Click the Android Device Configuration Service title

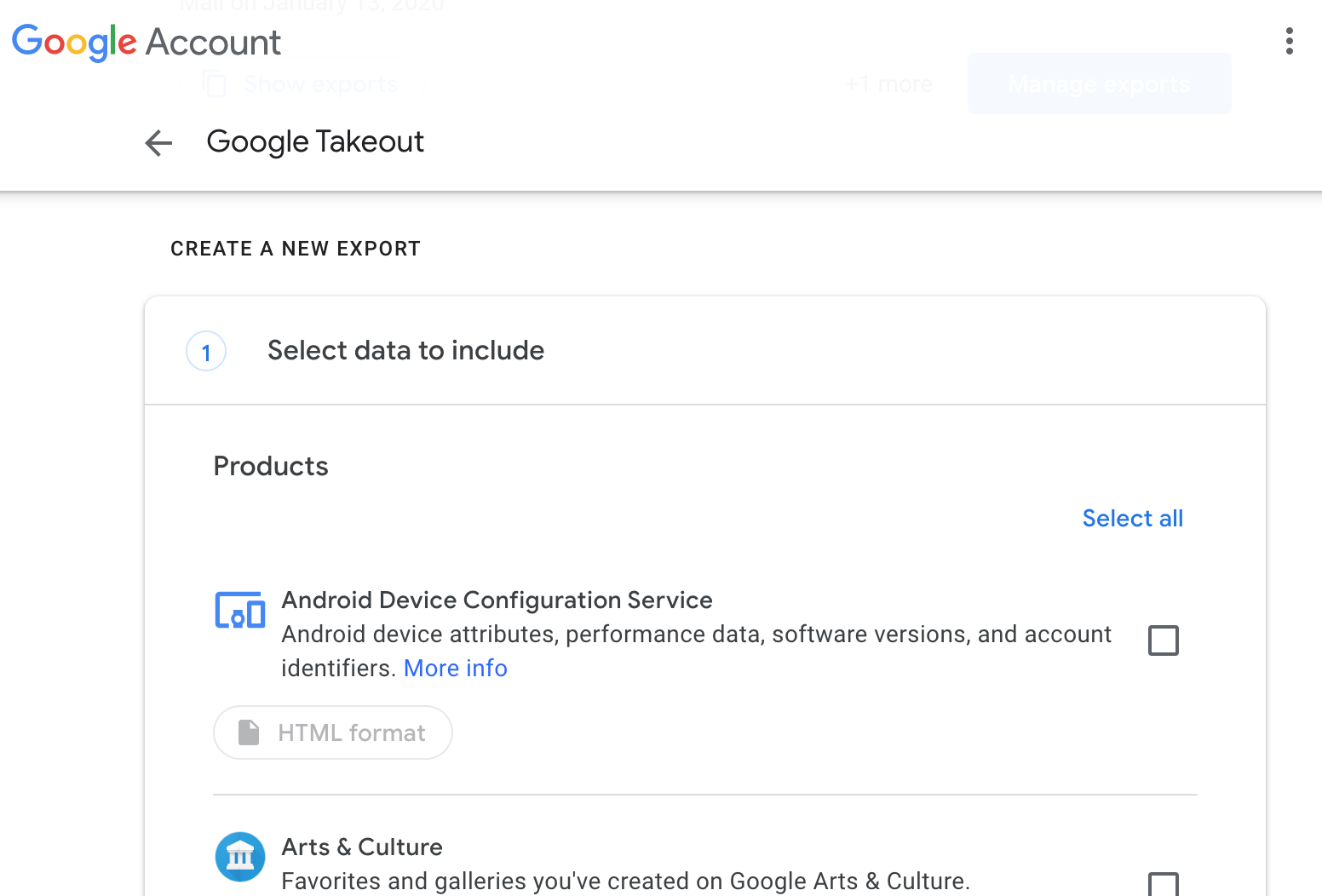pyautogui.click(x=497, y=600)
